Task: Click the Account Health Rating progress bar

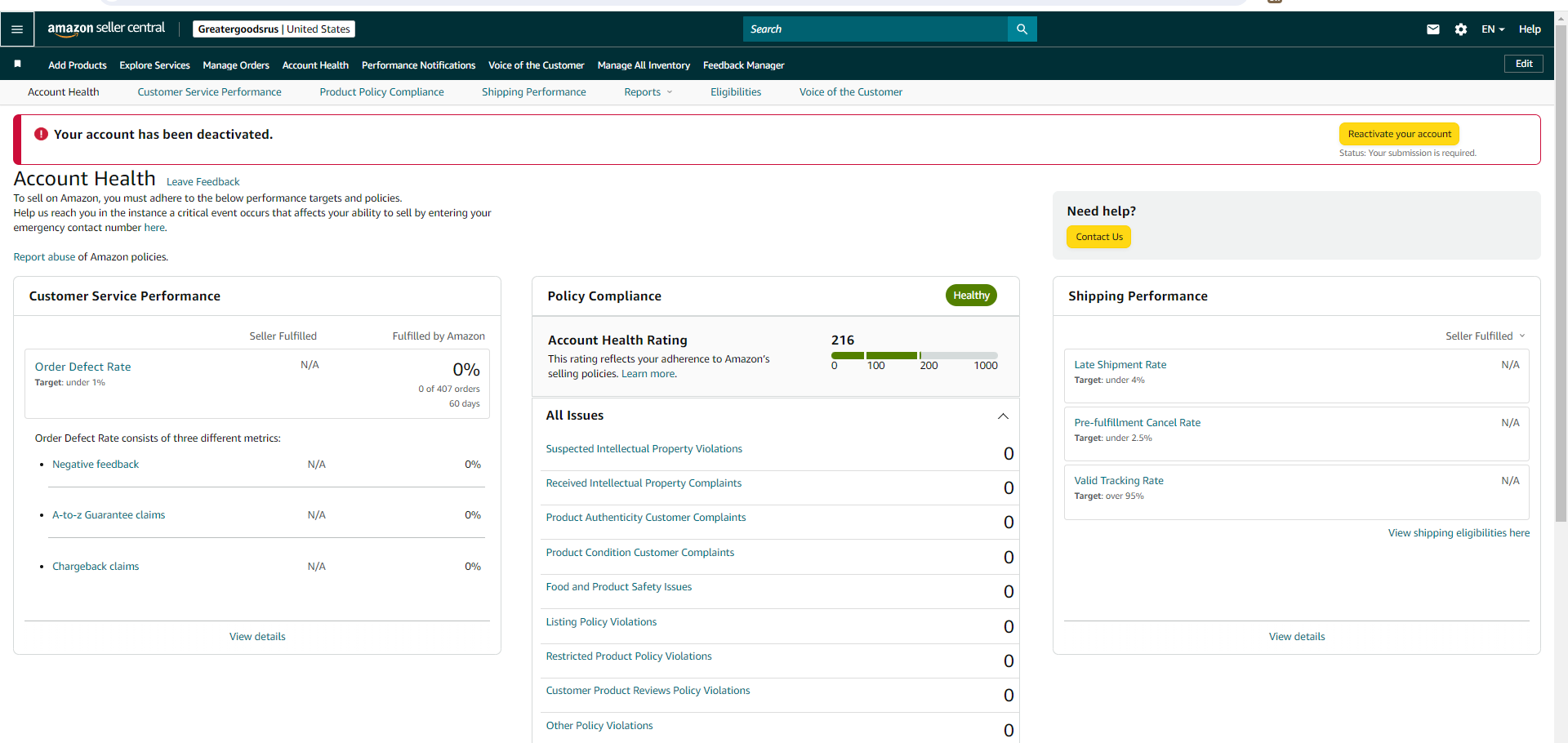Action: coord(915,355)
